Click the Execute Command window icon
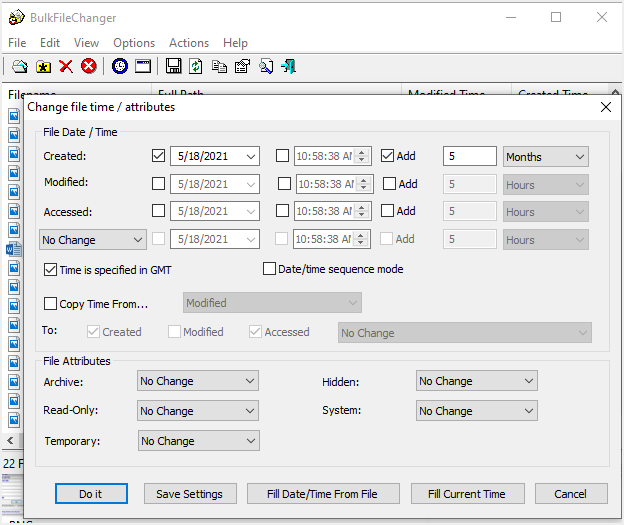The height and width of the screenshot is (525, 624). 143,66
